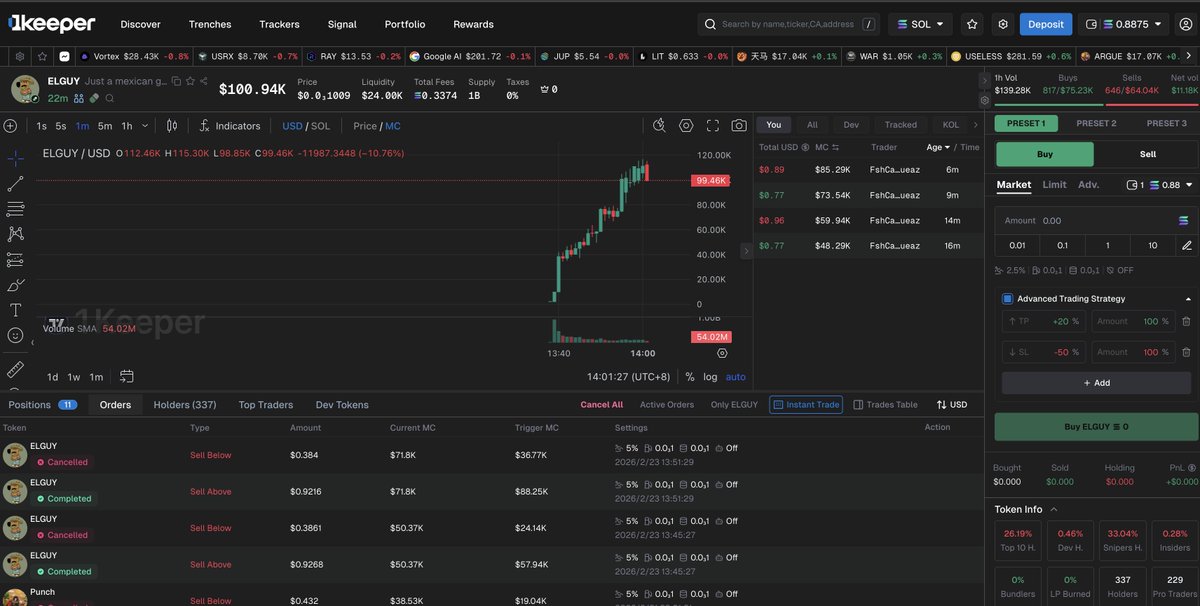
Task: Open chart settings hexagon icon
Action: (x=686, y=126)
